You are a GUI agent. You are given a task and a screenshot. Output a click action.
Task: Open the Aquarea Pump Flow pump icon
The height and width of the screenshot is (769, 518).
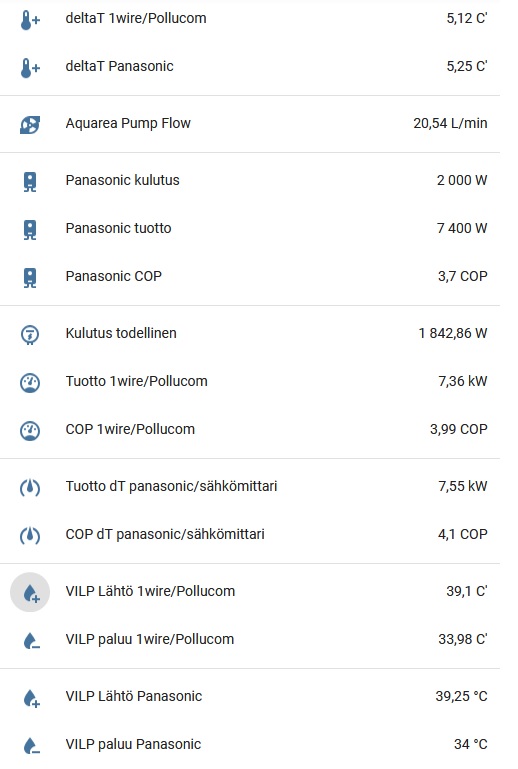point(30,125)
